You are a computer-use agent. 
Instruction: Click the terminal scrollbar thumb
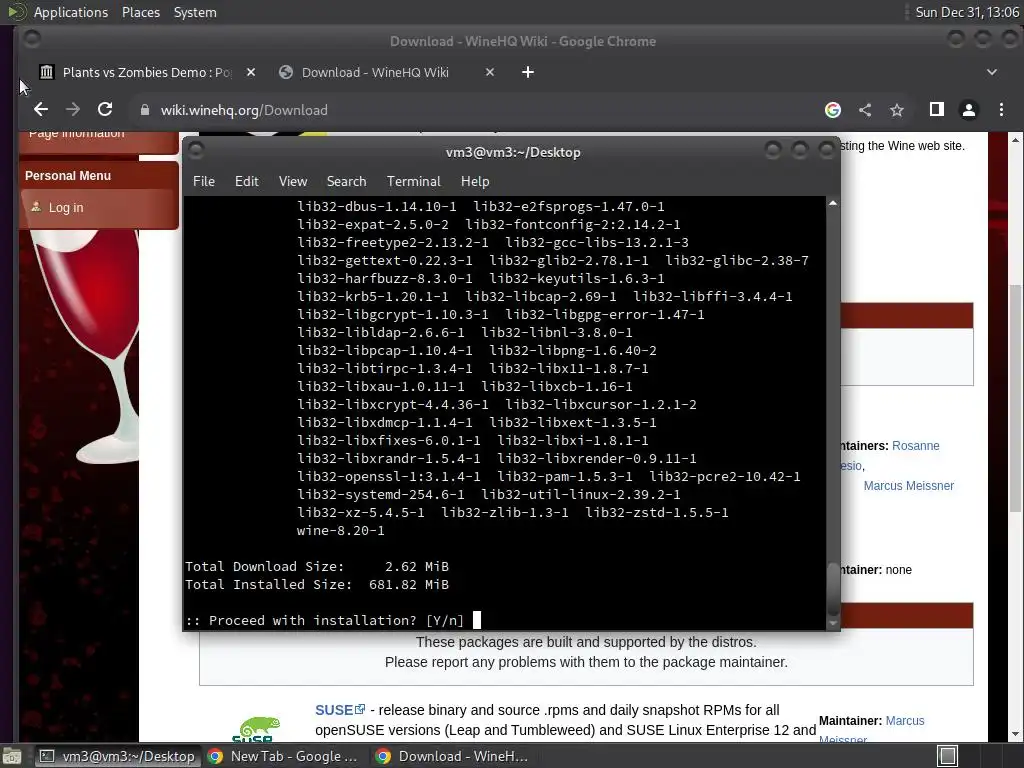(833, 589)
